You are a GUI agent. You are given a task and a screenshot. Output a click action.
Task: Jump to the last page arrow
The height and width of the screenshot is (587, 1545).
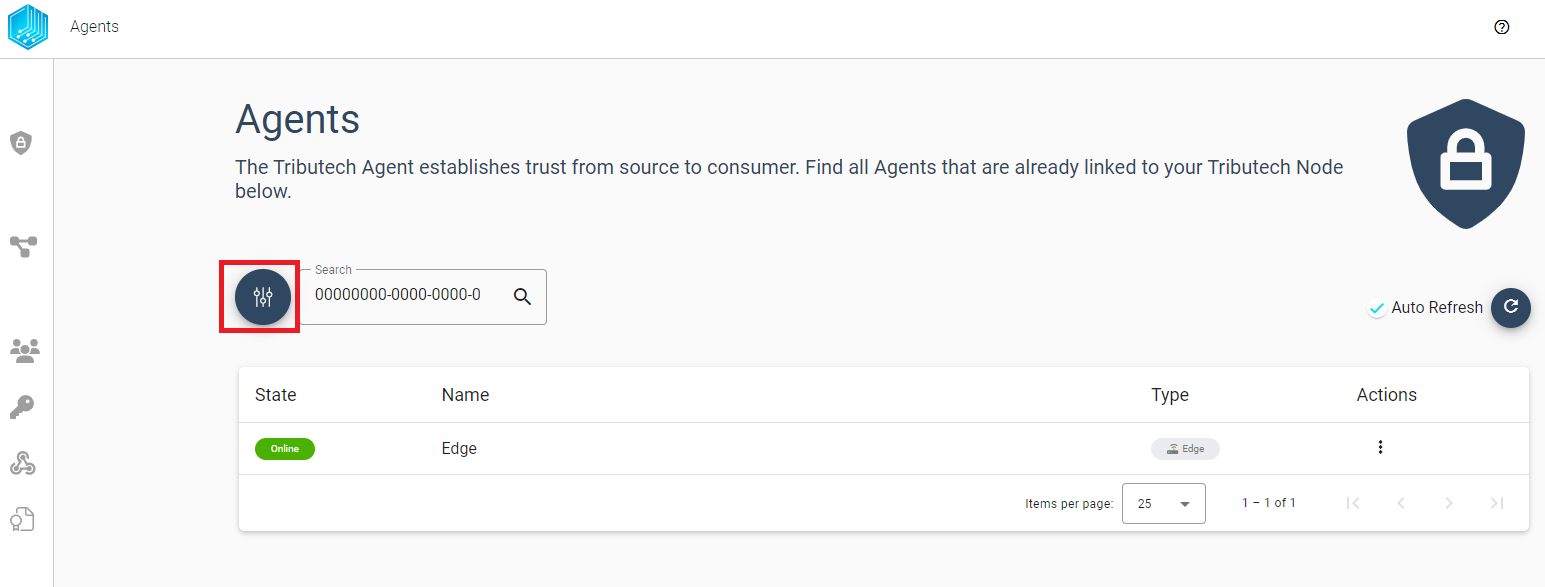point(1497,503)
